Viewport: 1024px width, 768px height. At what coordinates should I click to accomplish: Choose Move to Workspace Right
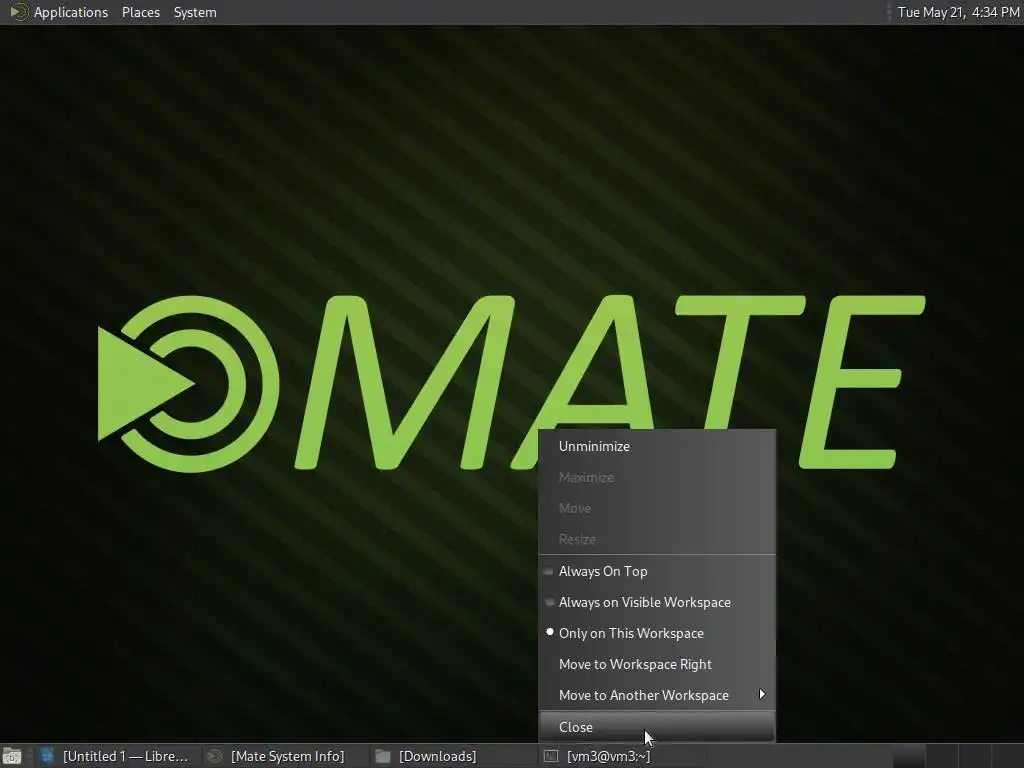pyautogui.click(x=657, y=664)
